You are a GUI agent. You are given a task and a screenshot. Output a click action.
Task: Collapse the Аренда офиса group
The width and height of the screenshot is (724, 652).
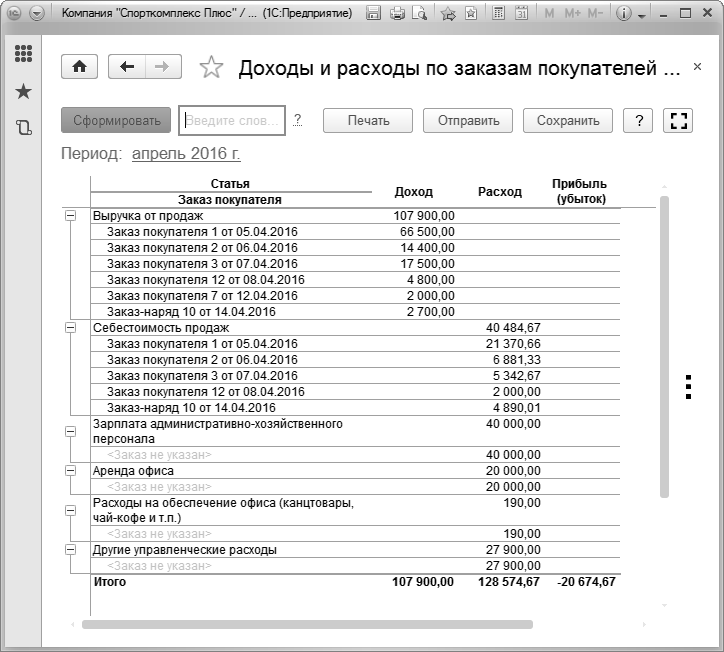(71, 471)
